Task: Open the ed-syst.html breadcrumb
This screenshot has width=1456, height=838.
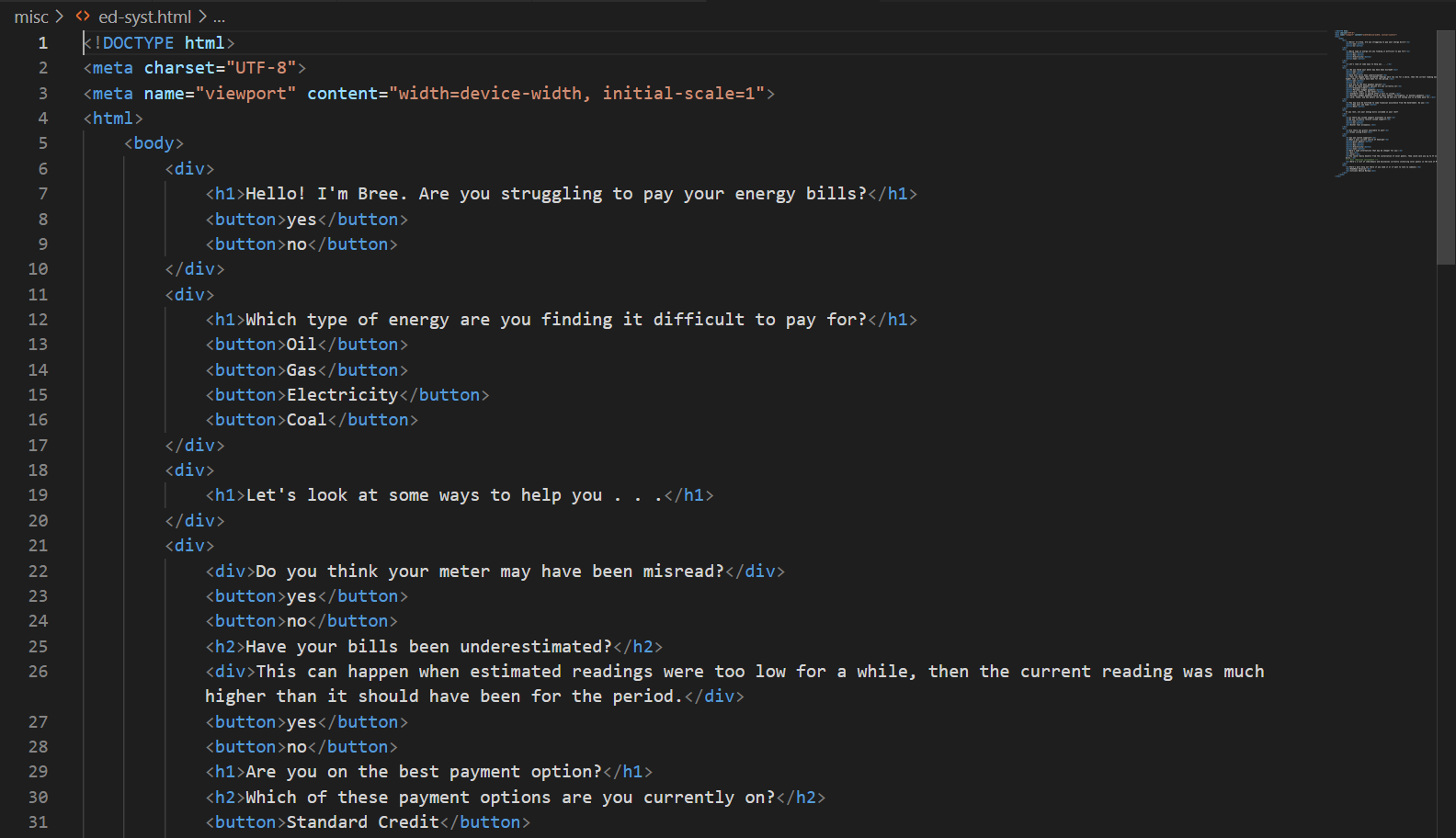Action: [x=144, y=17]
